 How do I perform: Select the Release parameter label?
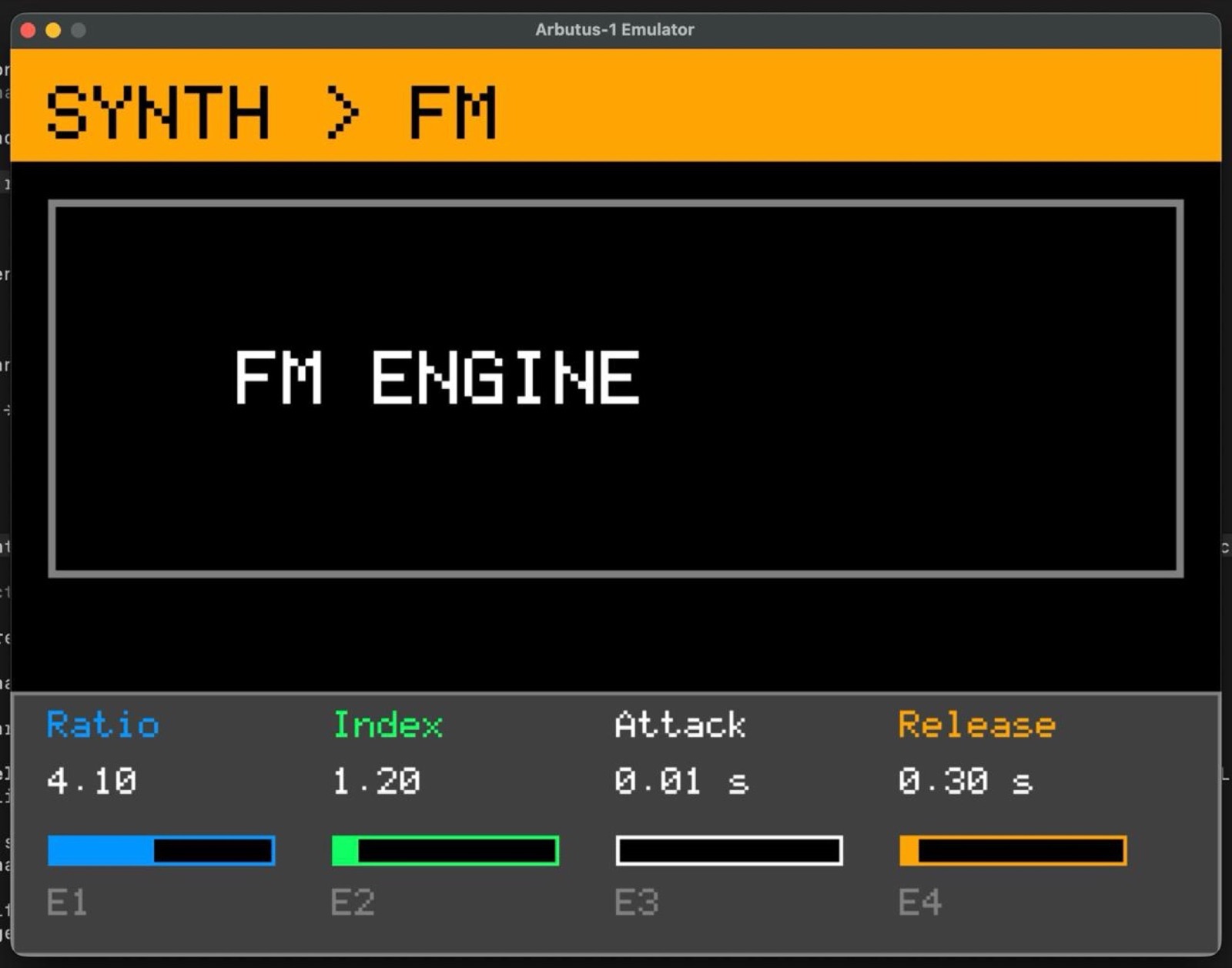pos(977,725)
